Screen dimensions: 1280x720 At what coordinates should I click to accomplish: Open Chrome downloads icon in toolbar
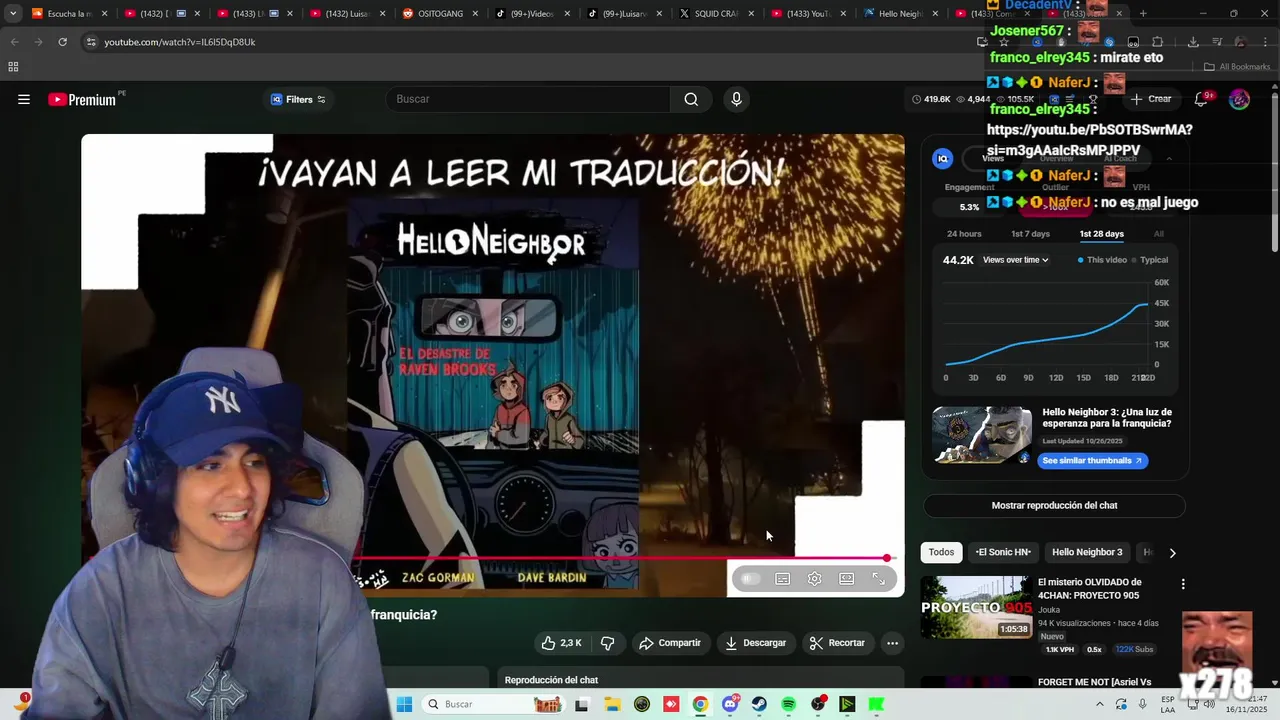pyautogui.click(x=1193, y=42)
